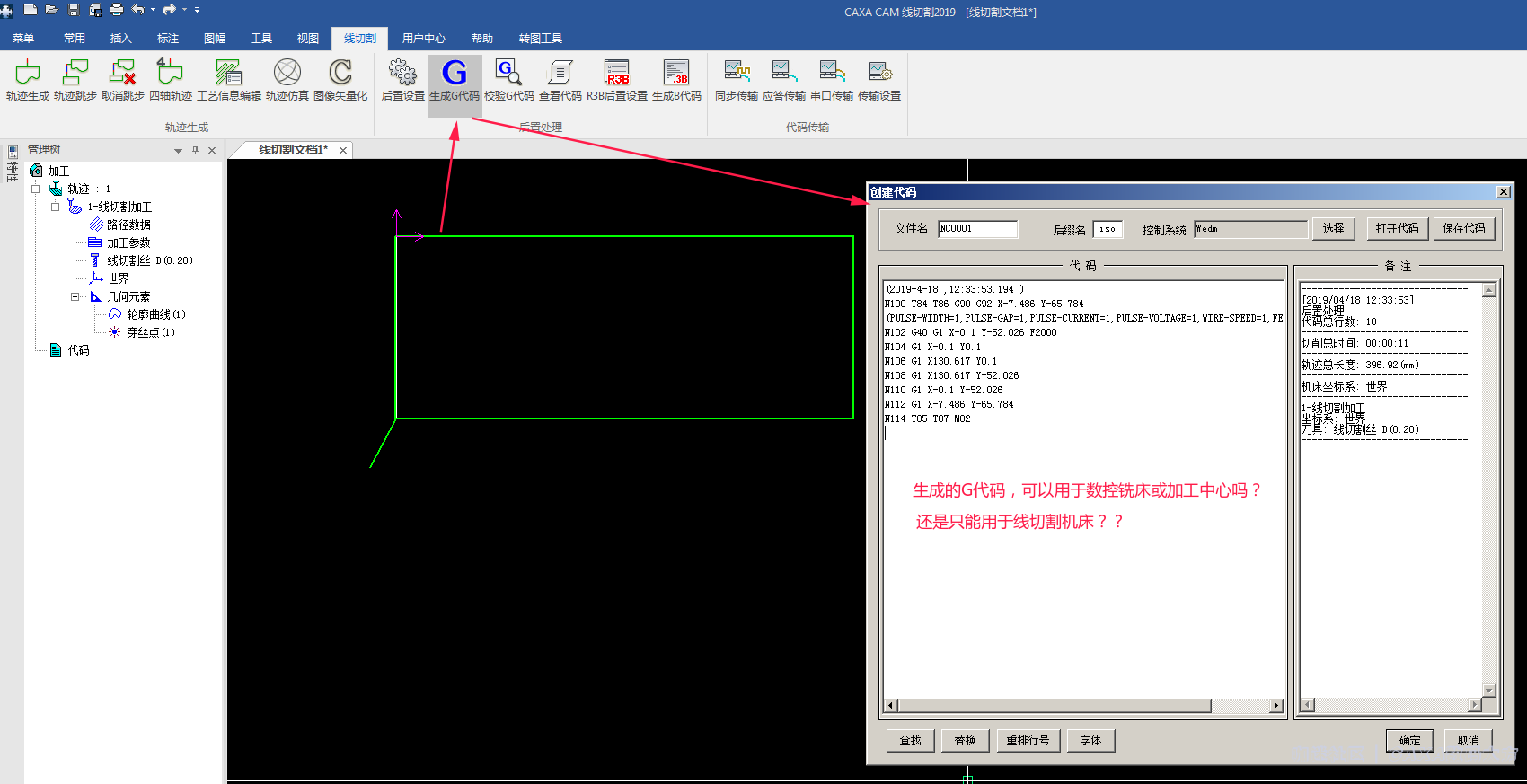Pin the 管理树 panel with pushpin icon
This screenshot has width=1527, height=784.
coord(195,150)
